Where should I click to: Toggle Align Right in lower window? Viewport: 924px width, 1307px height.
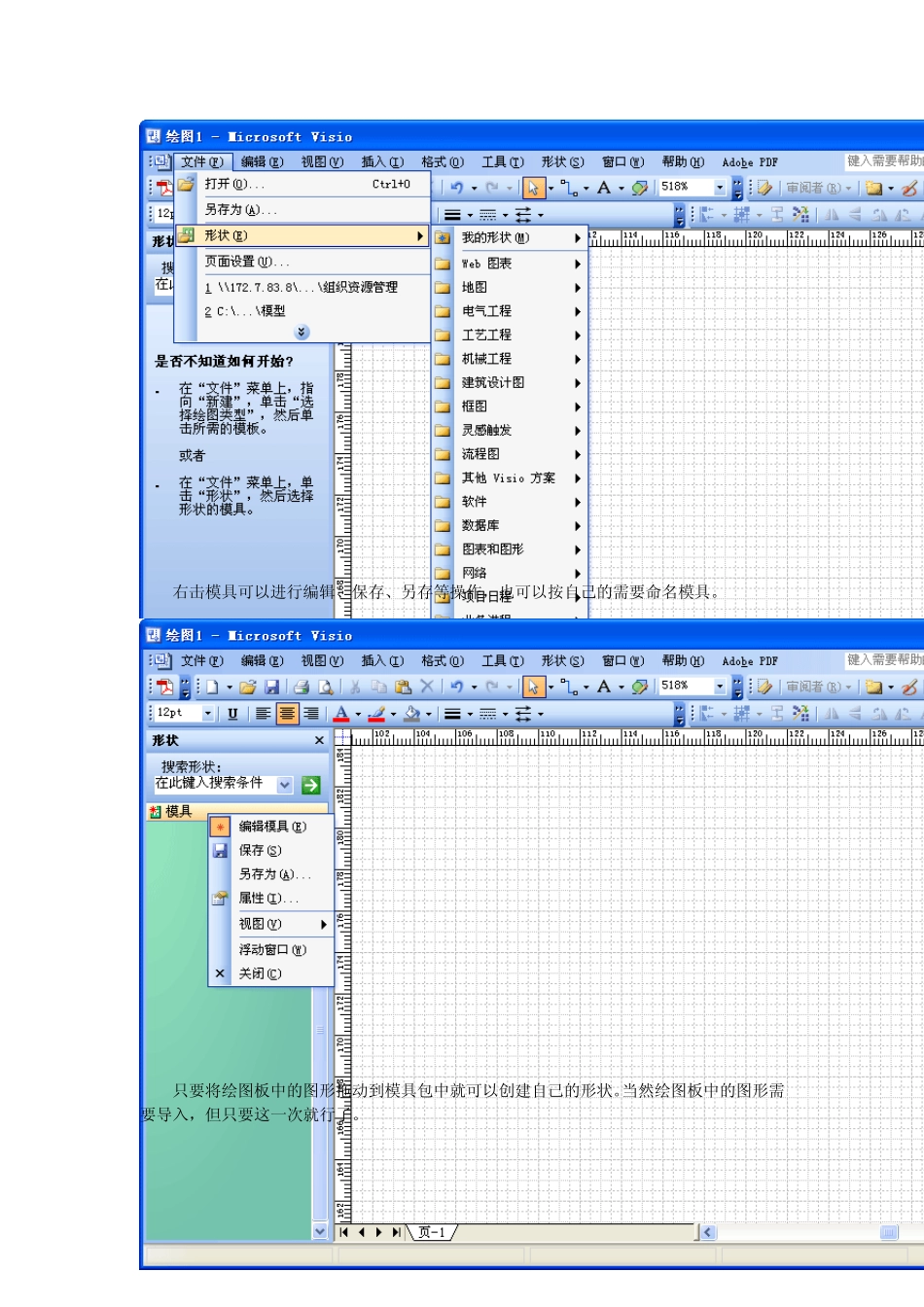(311, 714)
